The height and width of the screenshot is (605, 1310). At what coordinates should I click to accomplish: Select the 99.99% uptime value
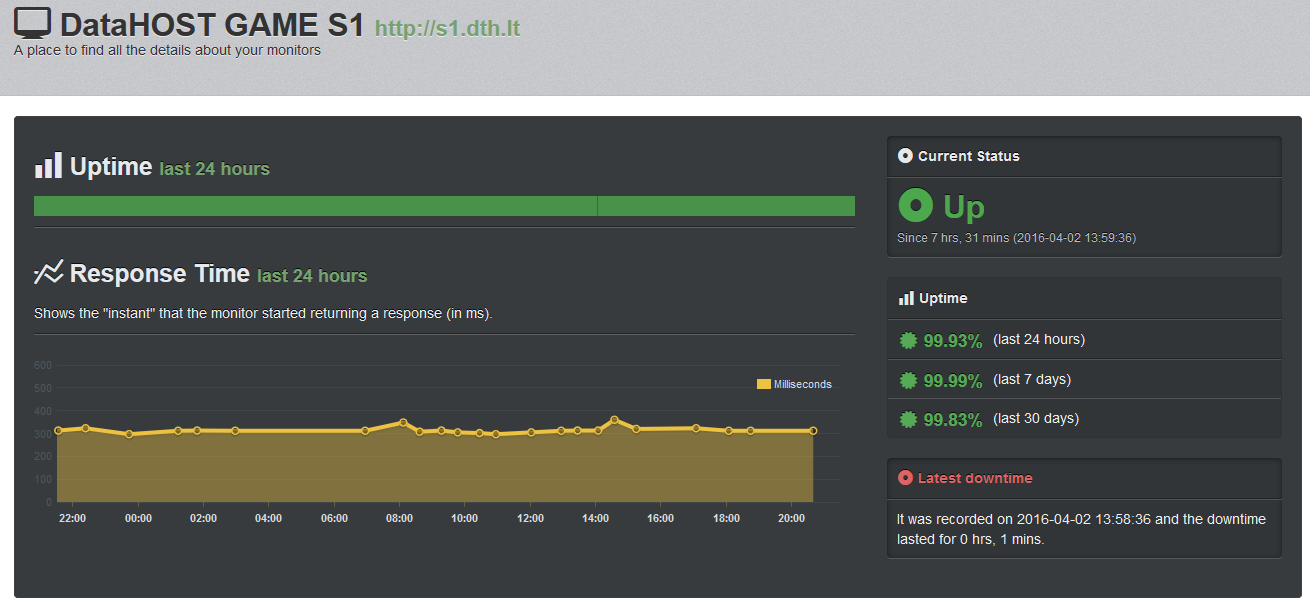tap(953, 381)
